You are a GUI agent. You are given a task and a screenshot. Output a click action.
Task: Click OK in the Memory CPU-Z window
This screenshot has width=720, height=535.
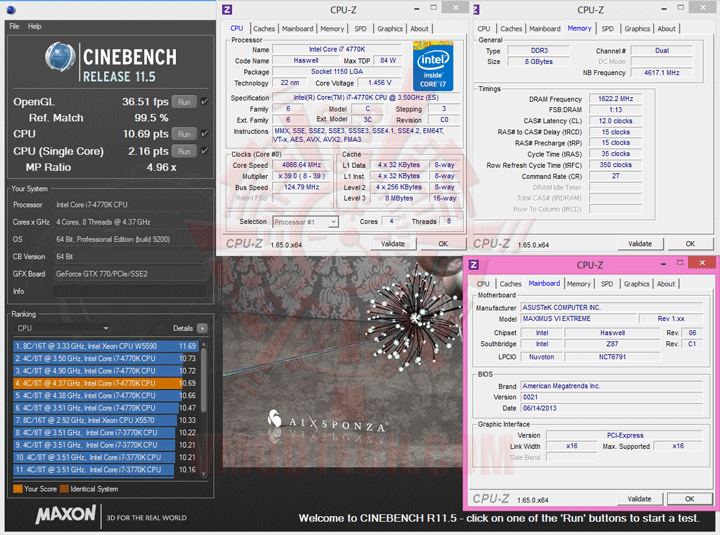(x=690, y=243)
